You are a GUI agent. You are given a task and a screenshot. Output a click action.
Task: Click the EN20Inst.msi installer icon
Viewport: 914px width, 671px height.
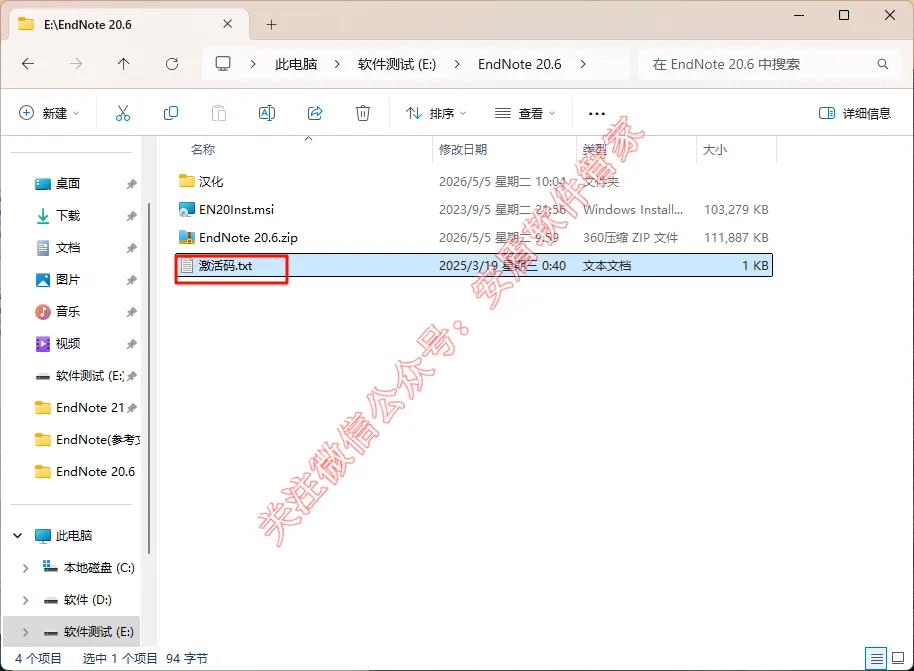tap(187, 210)
